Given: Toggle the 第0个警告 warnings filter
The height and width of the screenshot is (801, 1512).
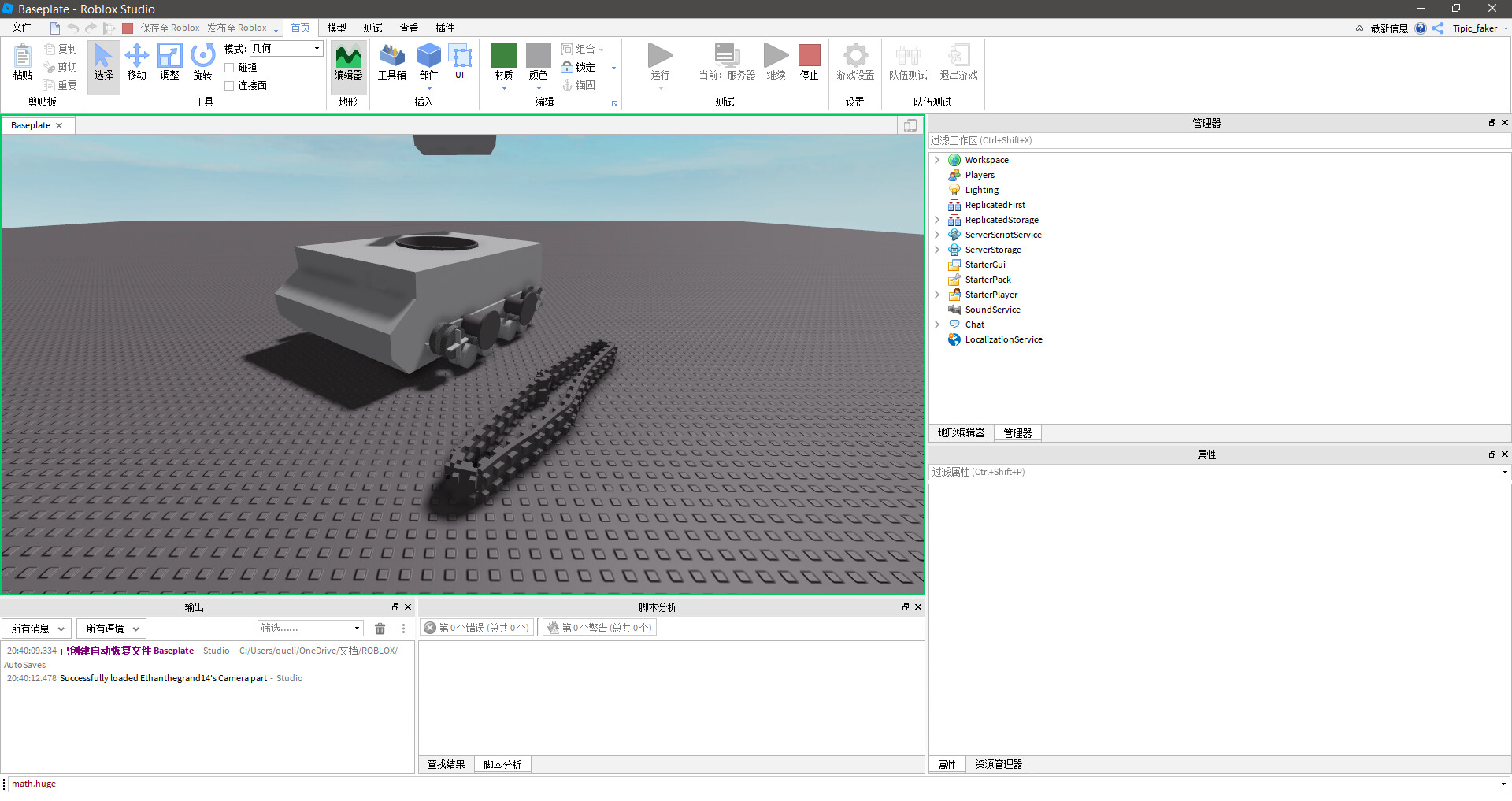Looking at the screenshot, I should pyautogui.click(x=599, y=628).
